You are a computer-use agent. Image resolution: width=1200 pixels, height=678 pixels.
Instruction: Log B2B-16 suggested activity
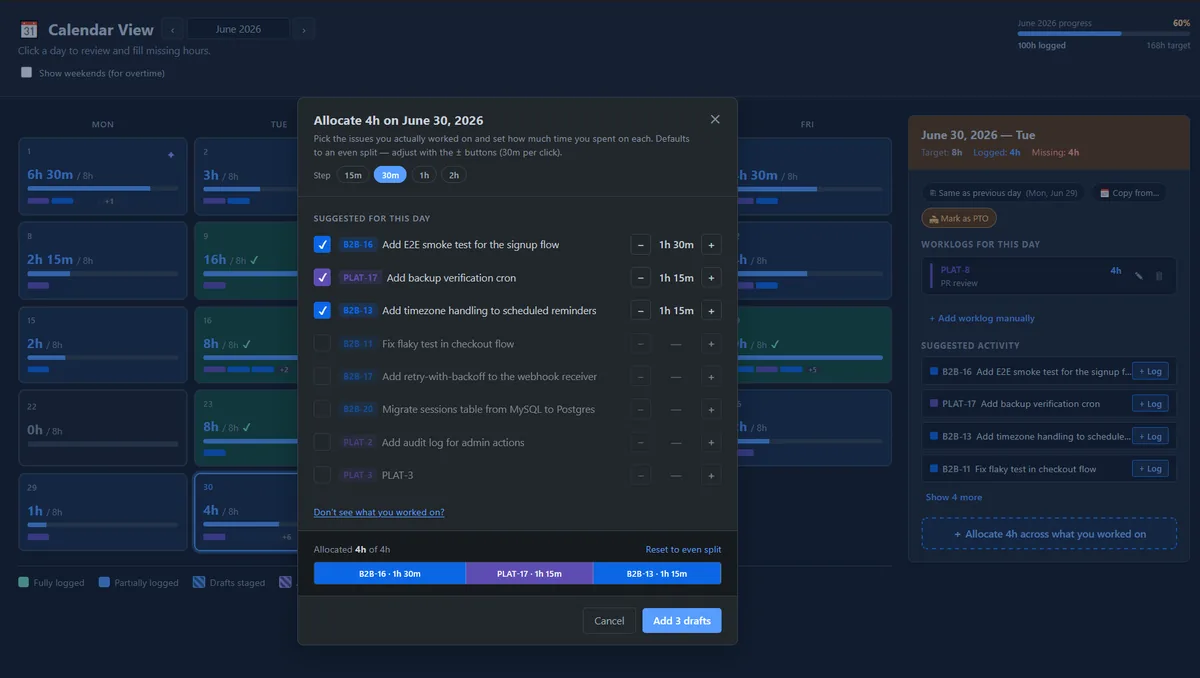pos(1150,371)
